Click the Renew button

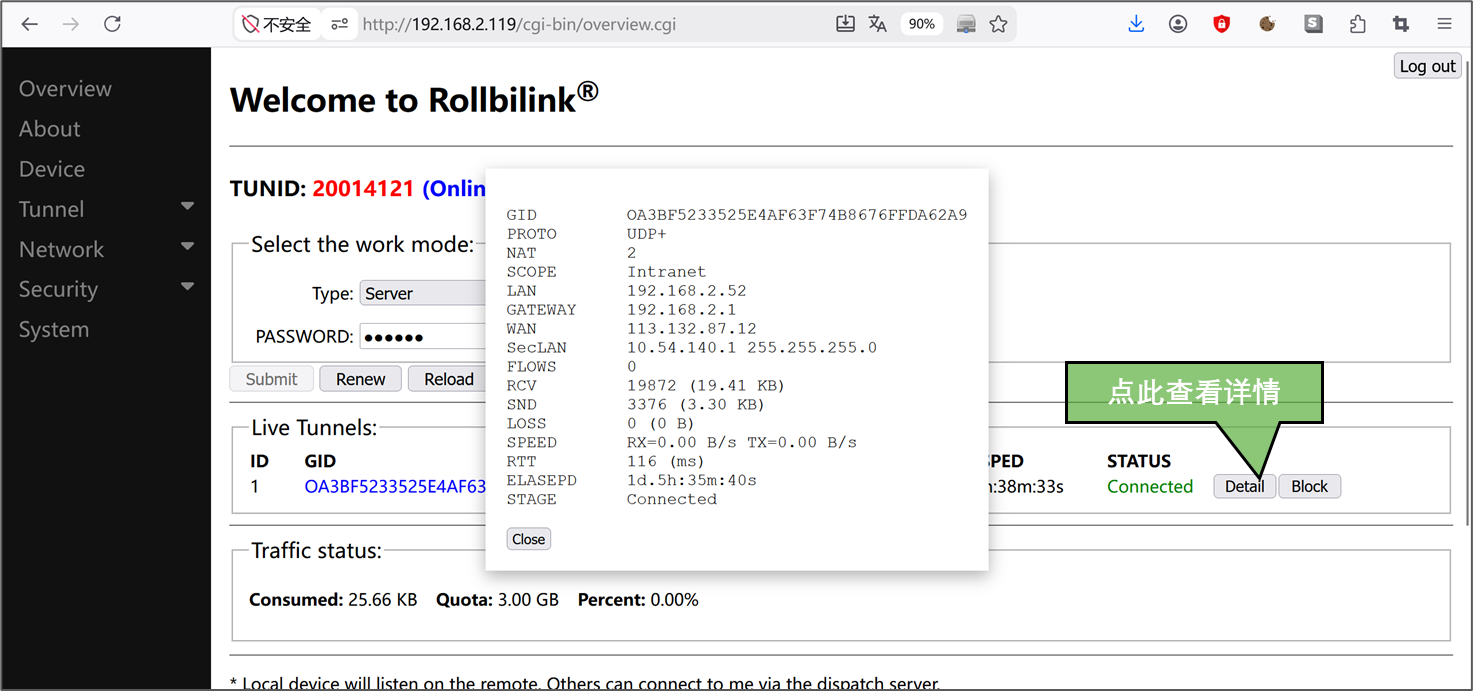360,379
